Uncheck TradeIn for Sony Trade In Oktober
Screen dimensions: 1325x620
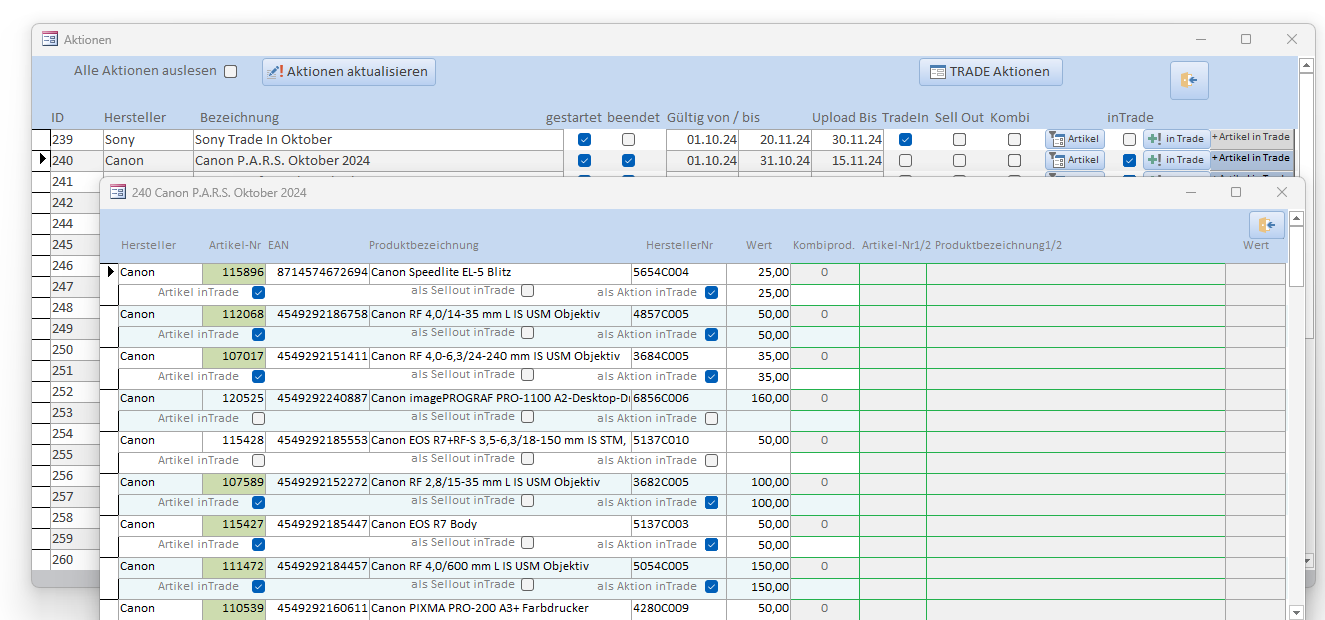click(906, 140)
